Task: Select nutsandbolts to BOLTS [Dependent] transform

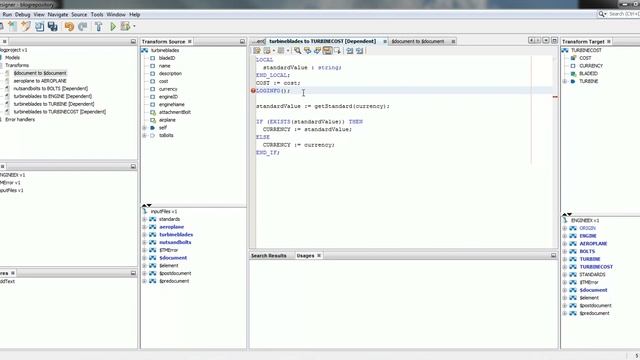Action: coord(51,89)
